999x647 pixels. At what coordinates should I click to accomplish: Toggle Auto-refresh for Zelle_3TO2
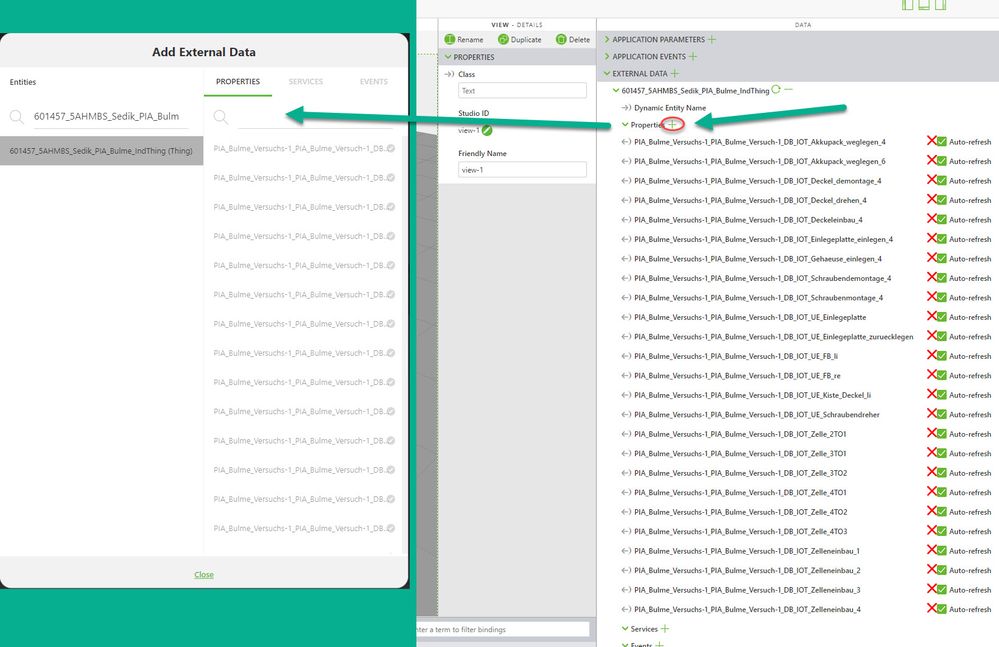942,473
